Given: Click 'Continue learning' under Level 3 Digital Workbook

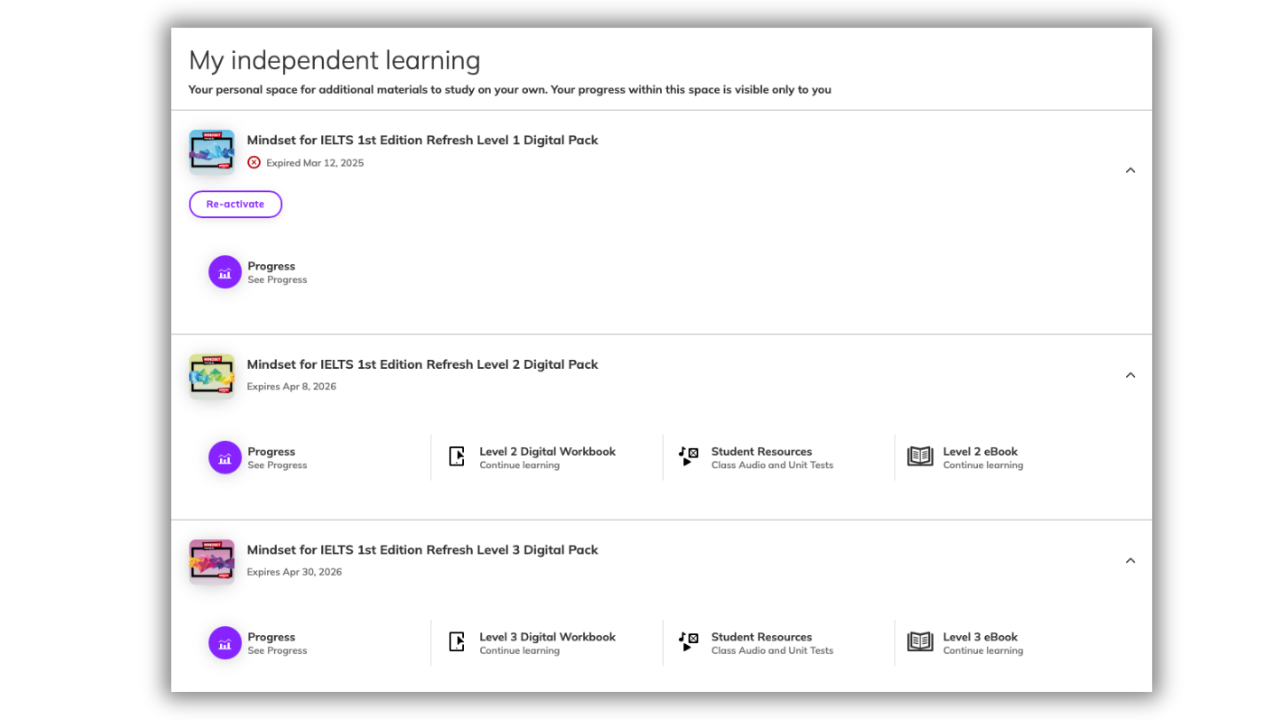Looking at the screenshot, I should 519,651.
